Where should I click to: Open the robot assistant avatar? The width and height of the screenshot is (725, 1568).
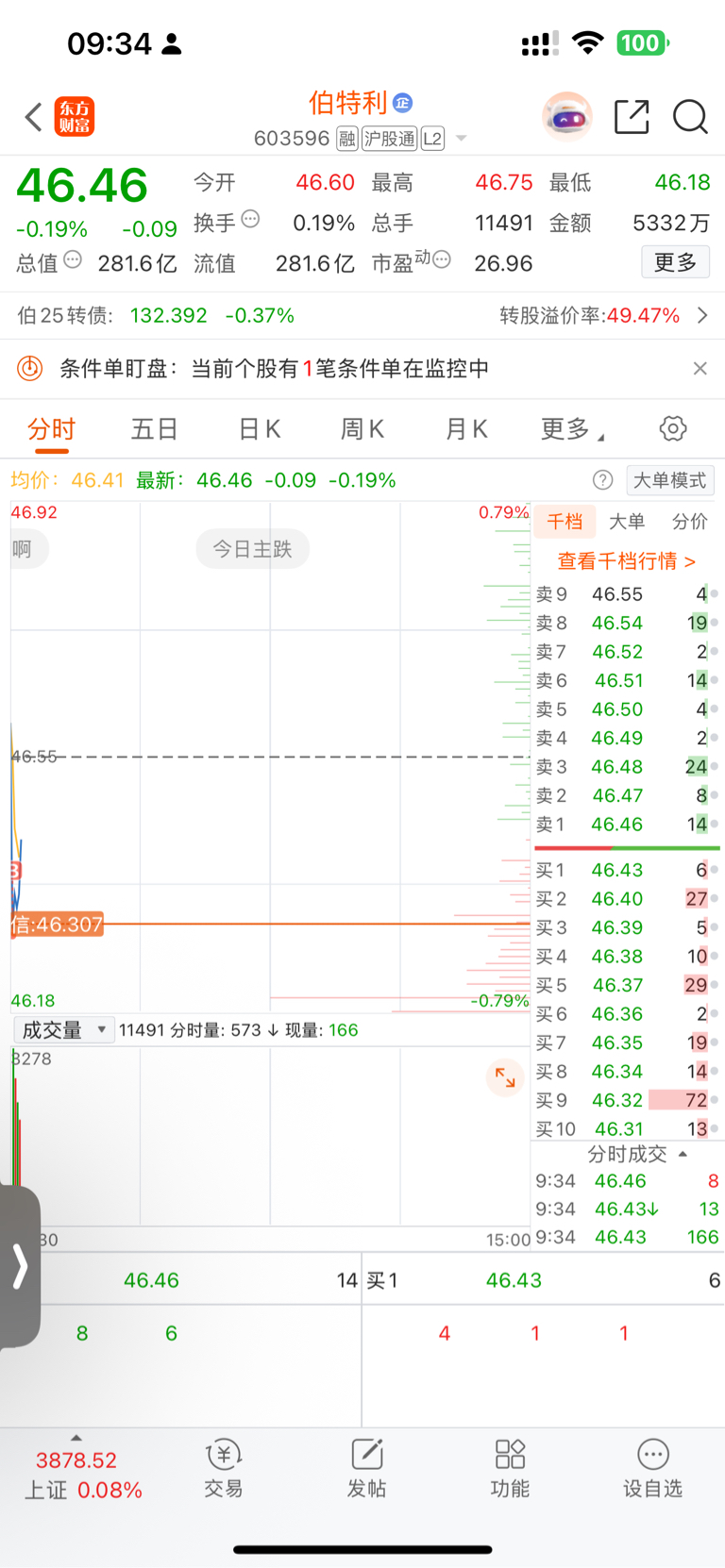click(x=567, y=117)
